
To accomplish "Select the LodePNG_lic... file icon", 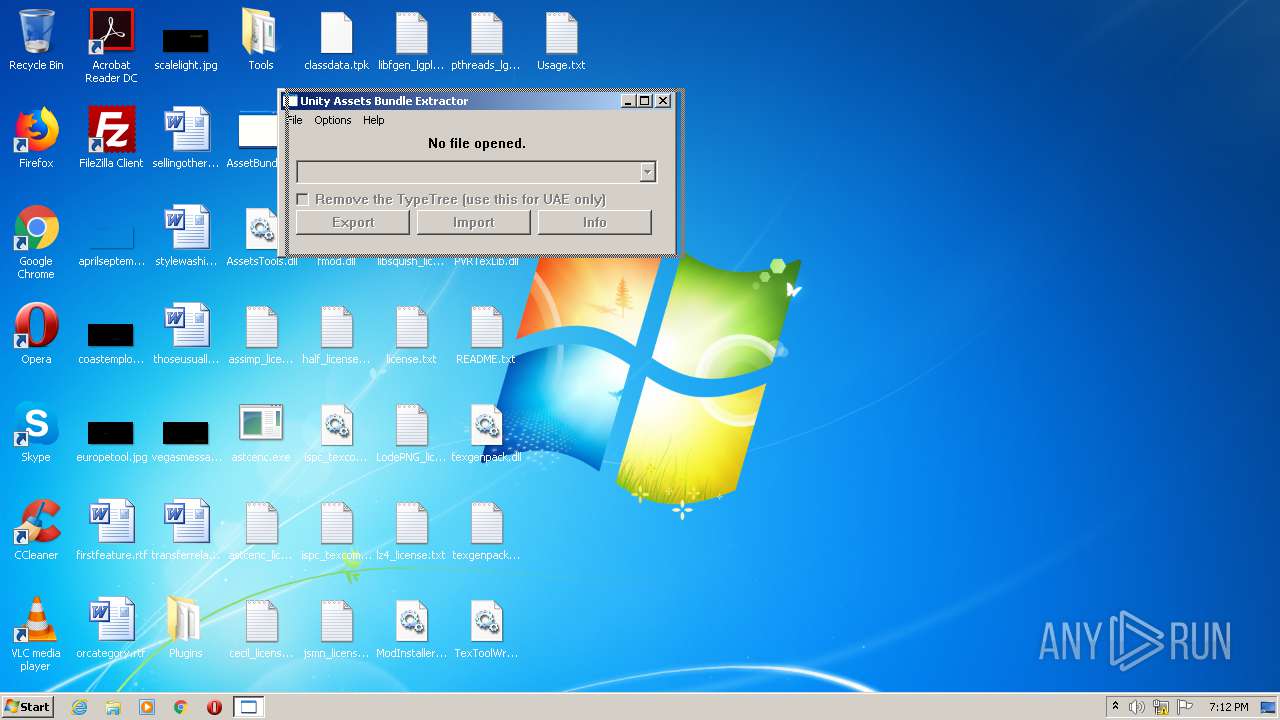I will coord(411,432).
